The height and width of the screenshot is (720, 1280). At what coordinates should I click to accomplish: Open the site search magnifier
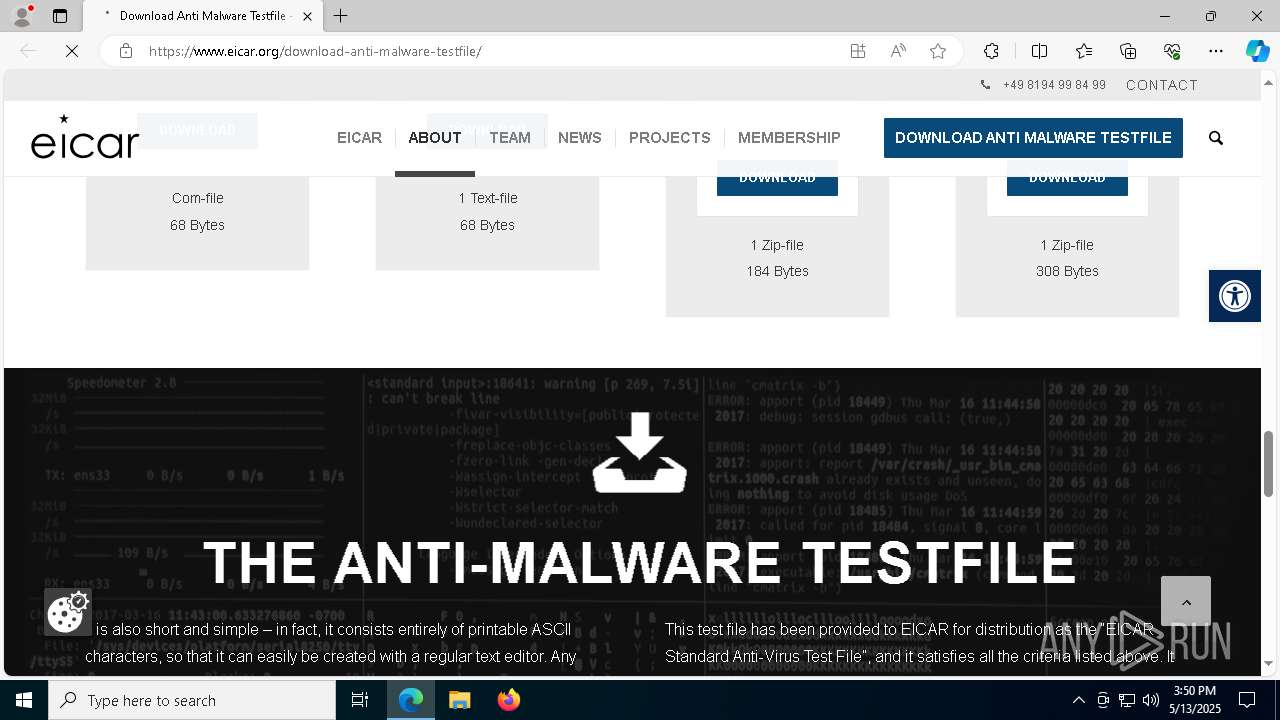1216,138
